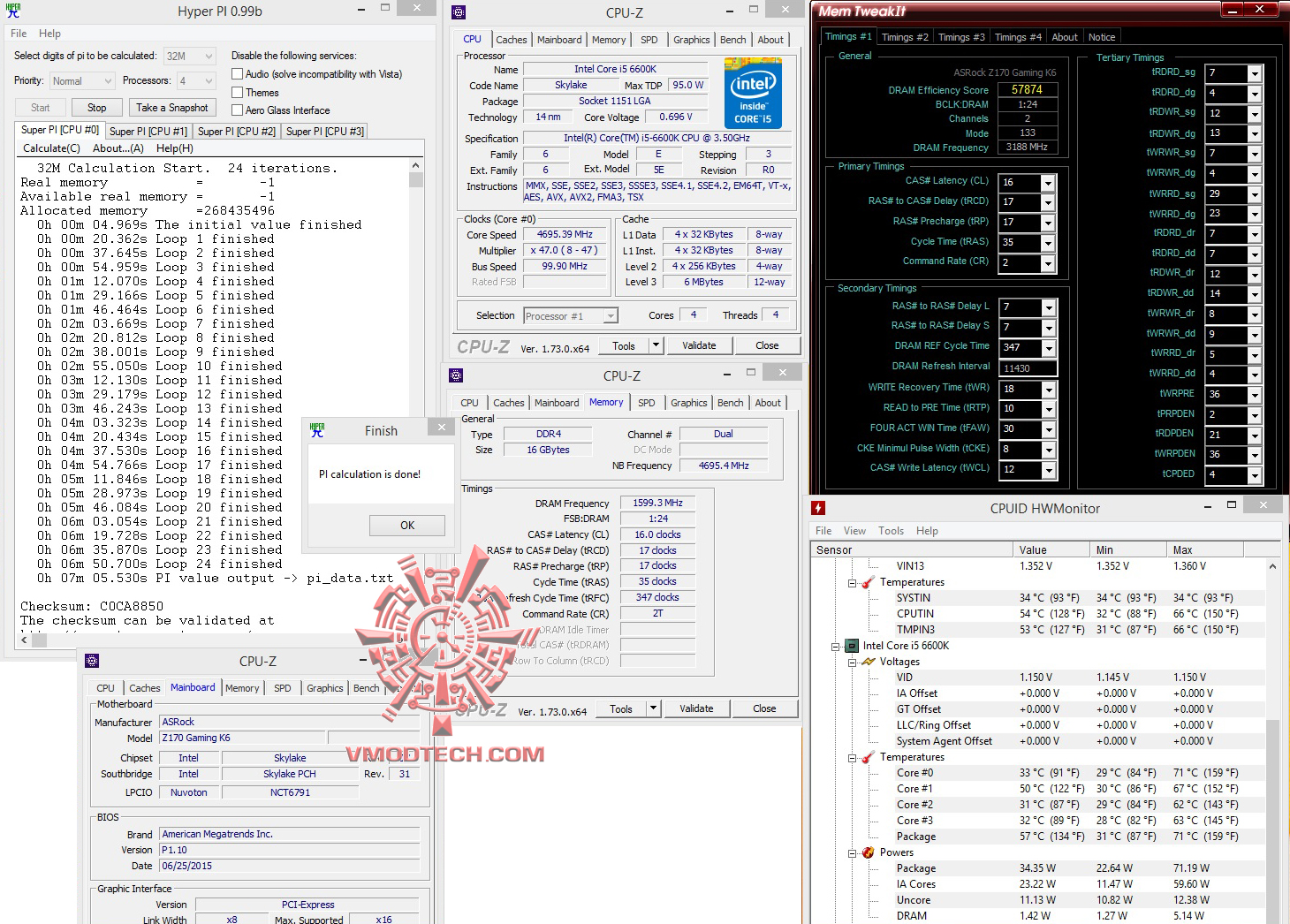
Task: Click the HWMonitor sensor list scroll-up arrow
Action: pos(1272,566)
